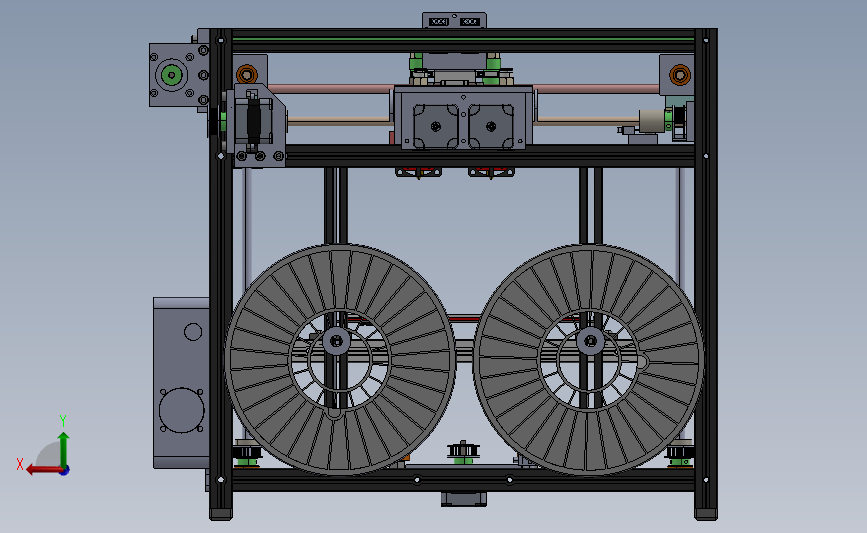Select the green pulley on the top-left motor mount
Image resolution: width=867 pixels, height=533 pixels.
(x=171, y=75)
